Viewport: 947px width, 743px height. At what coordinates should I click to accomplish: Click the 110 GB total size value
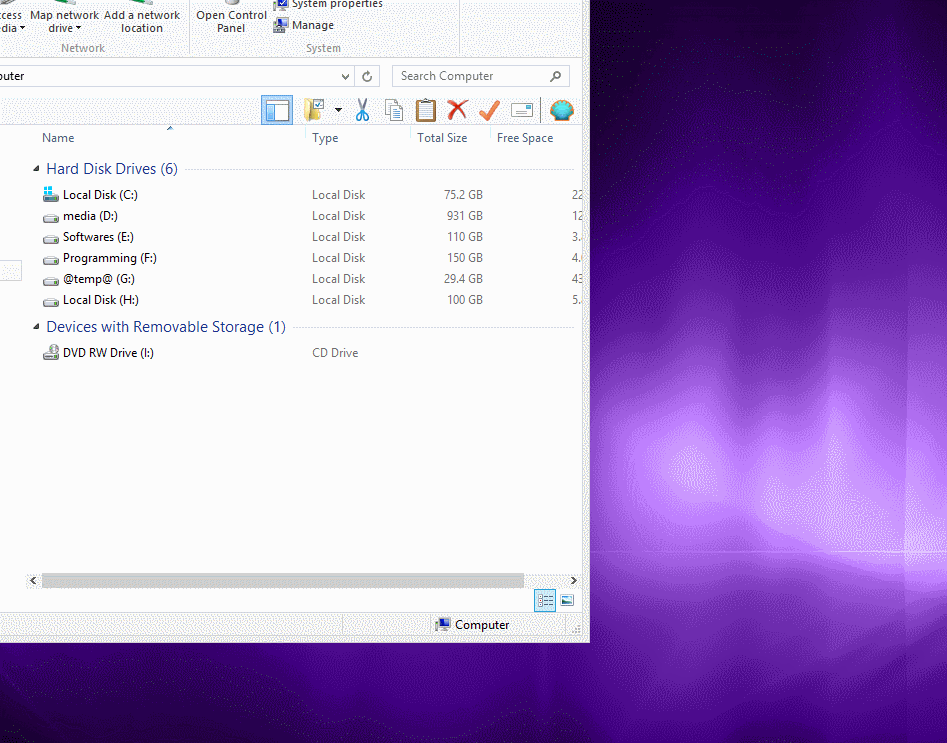(x=464, y=237)
